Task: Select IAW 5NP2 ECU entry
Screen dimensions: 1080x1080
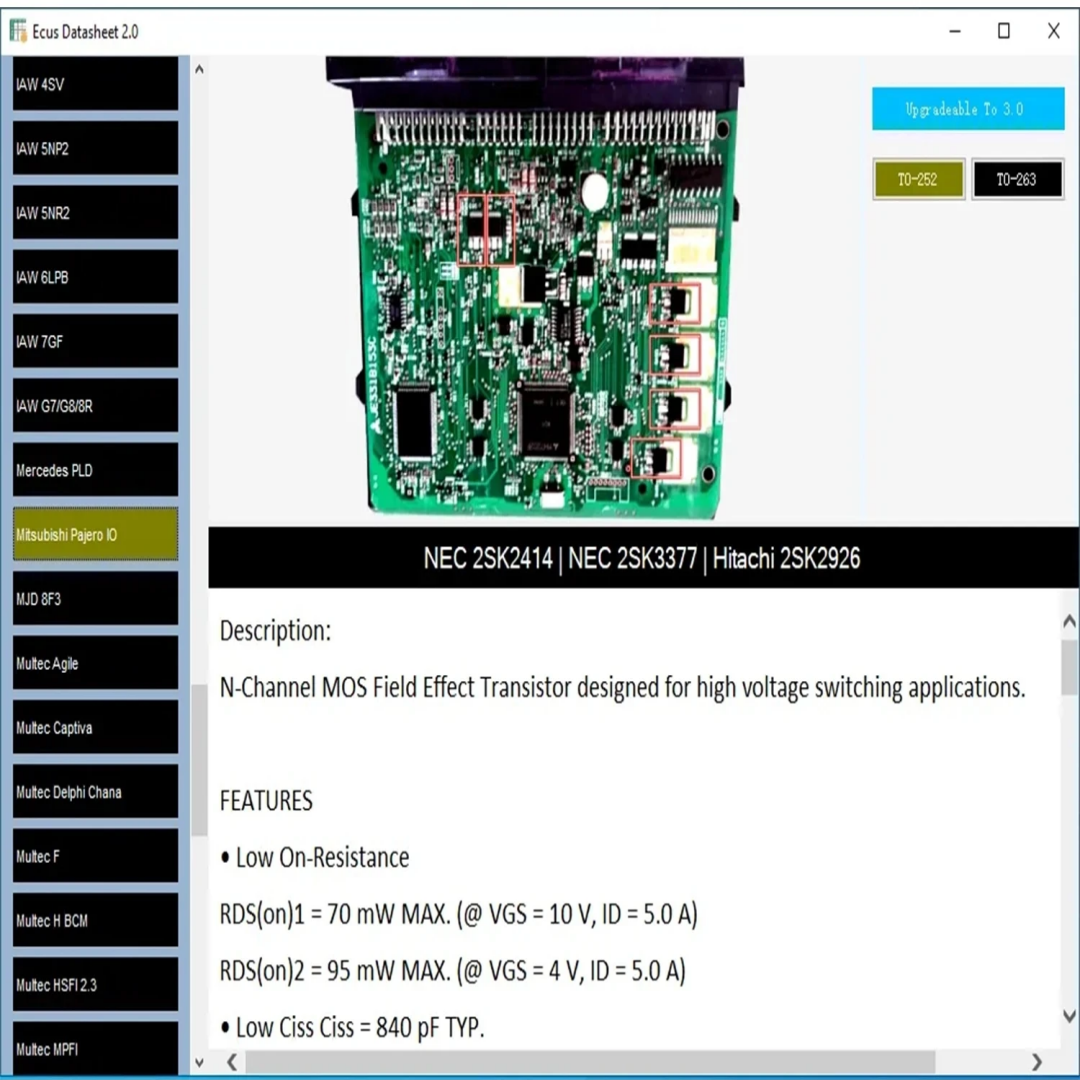Action: 95,148
